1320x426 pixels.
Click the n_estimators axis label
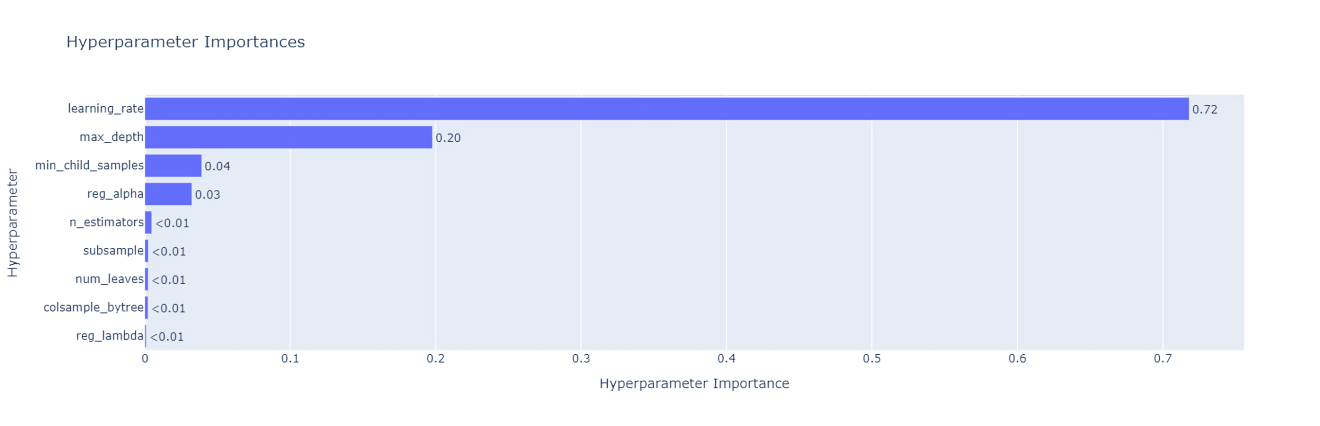106,222
